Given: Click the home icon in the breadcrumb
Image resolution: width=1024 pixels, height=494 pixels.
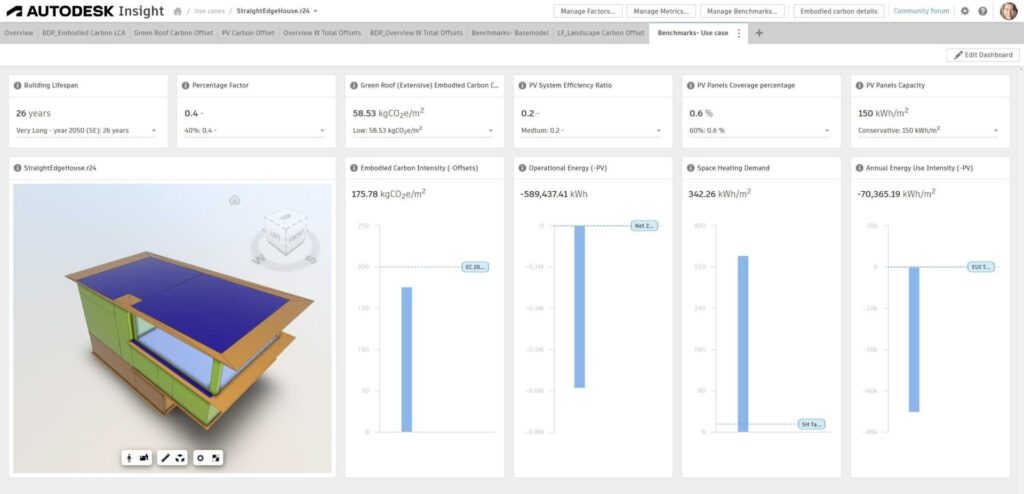Looking at the screenshot, I should pos(177,11).
